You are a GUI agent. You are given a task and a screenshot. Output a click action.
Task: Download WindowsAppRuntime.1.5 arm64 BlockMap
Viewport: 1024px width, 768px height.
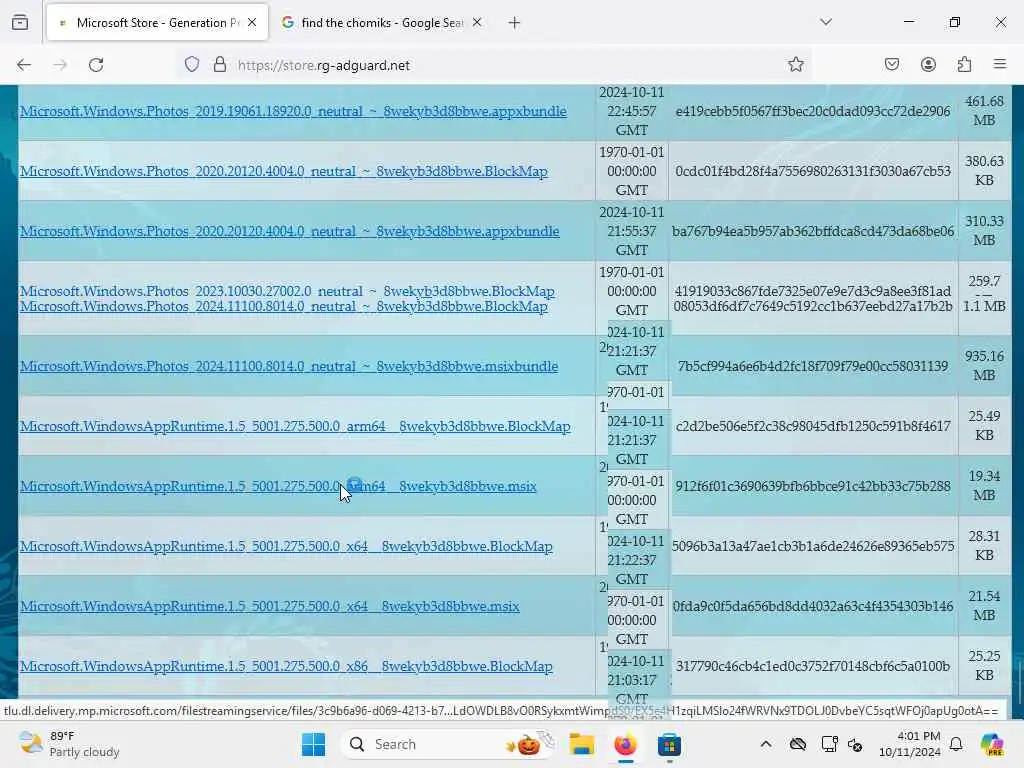tap(295, 426)
